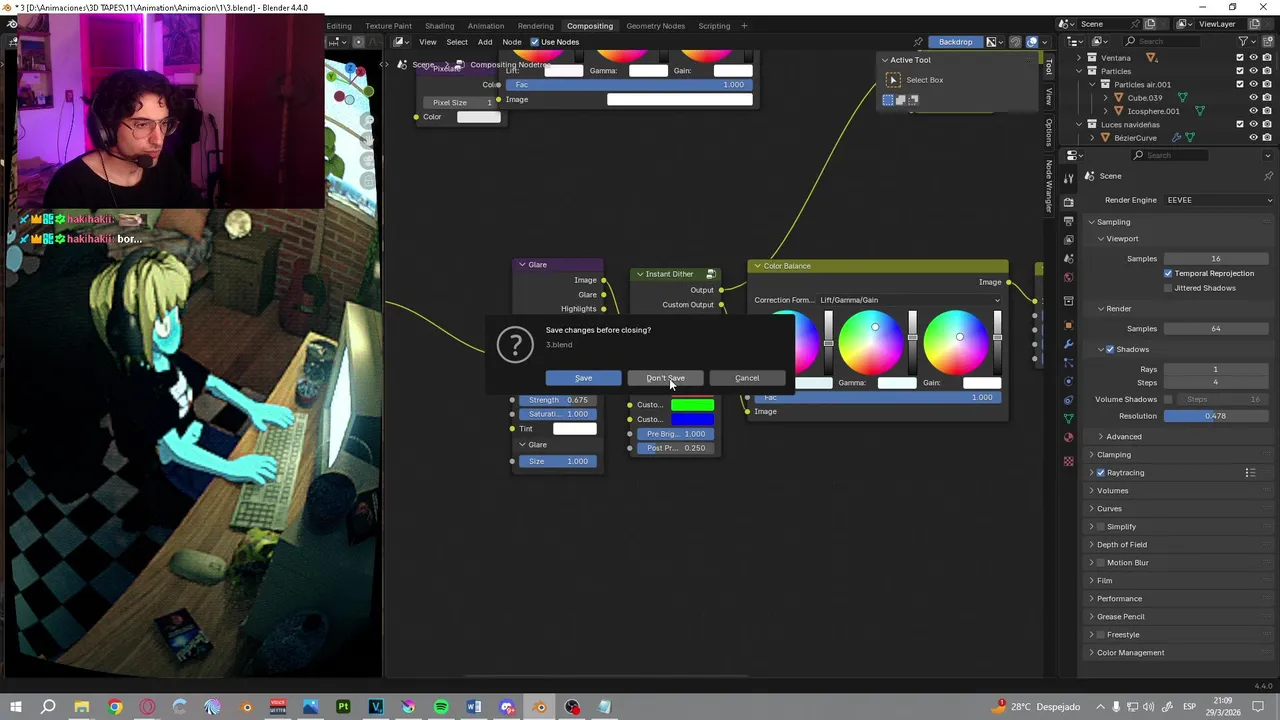Open the Node Wrangler sidebar tab

pos(1049,185)
